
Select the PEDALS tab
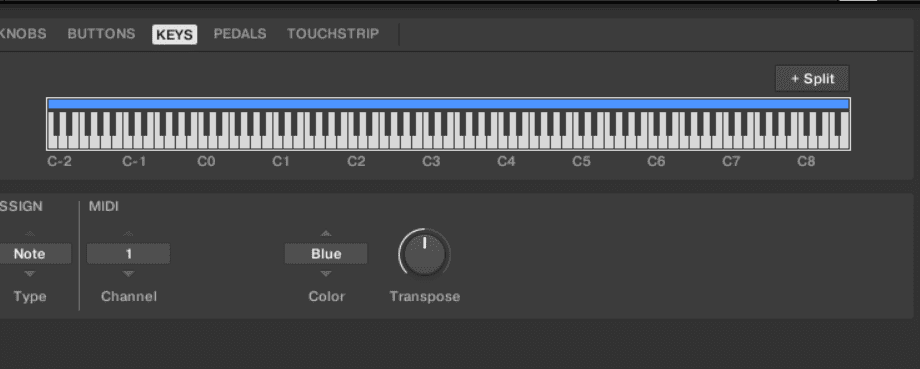pyautogui.click(x=240, y=34)
